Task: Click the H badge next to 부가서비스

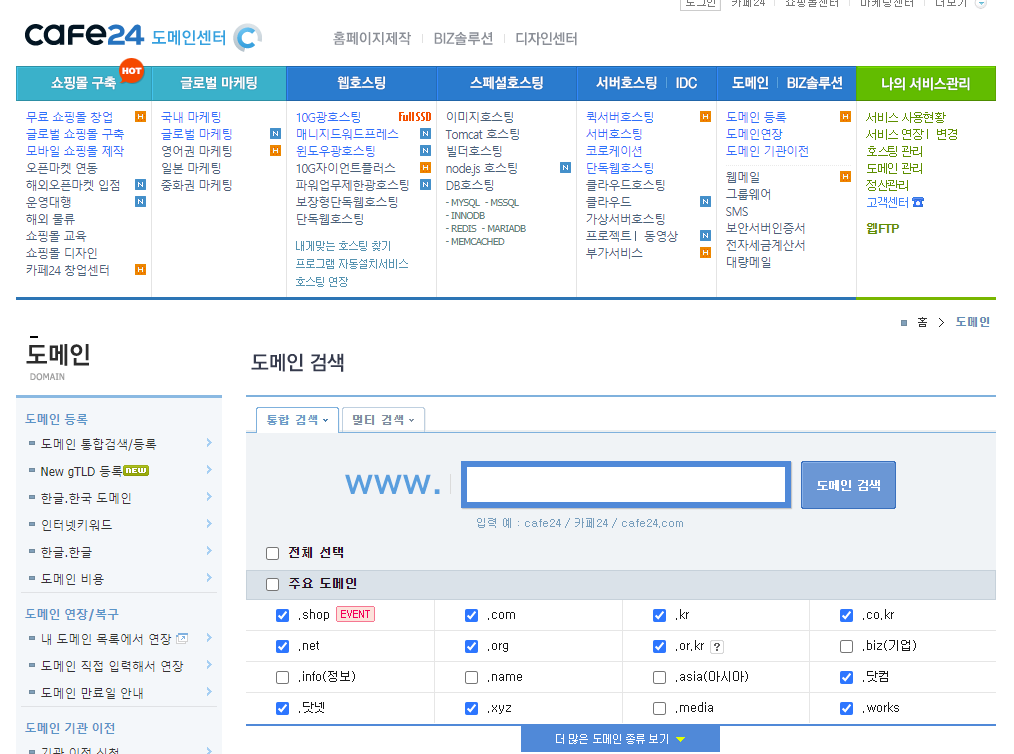Action: (x=705, y=253)
